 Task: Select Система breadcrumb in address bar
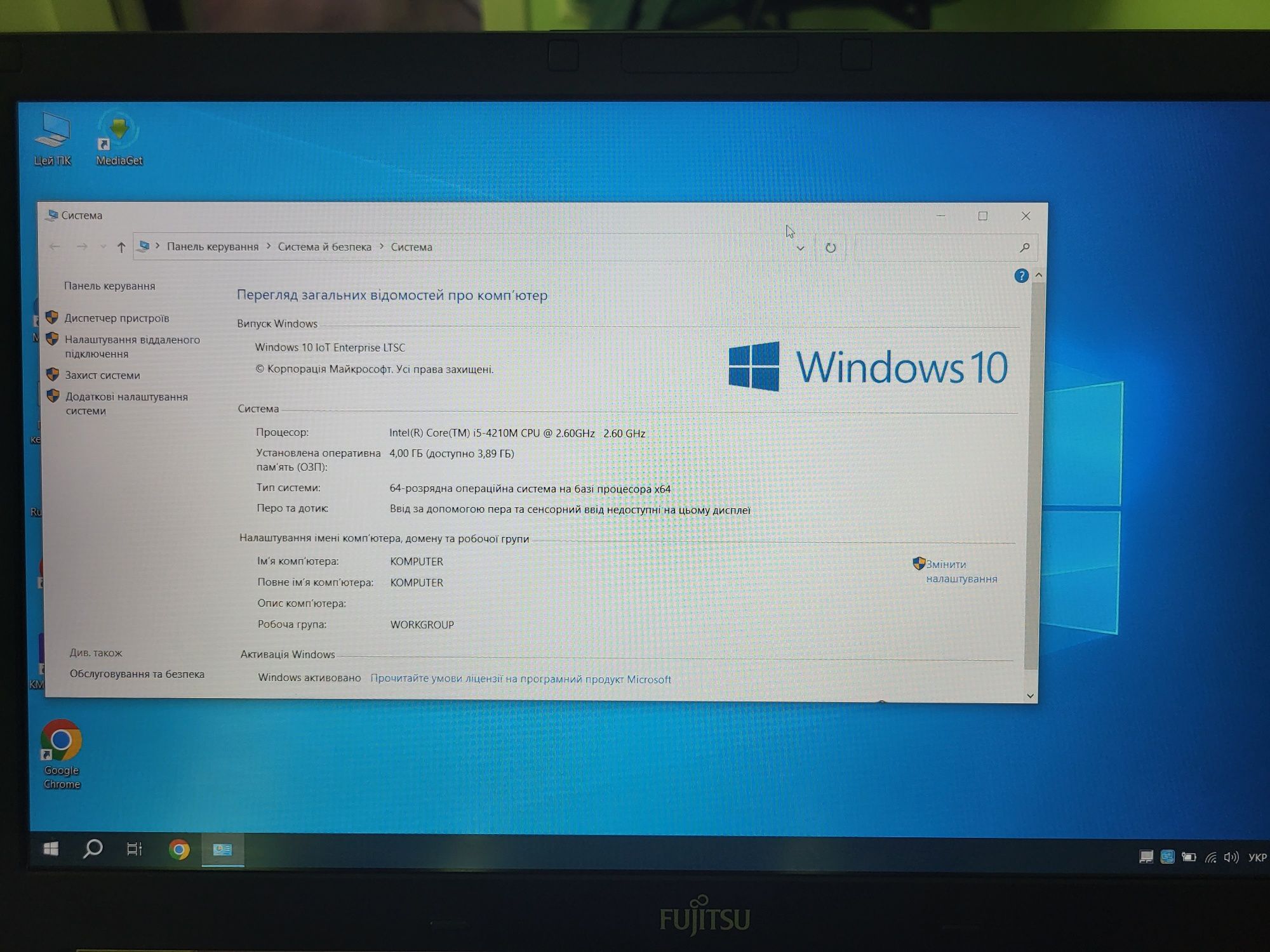411,247
